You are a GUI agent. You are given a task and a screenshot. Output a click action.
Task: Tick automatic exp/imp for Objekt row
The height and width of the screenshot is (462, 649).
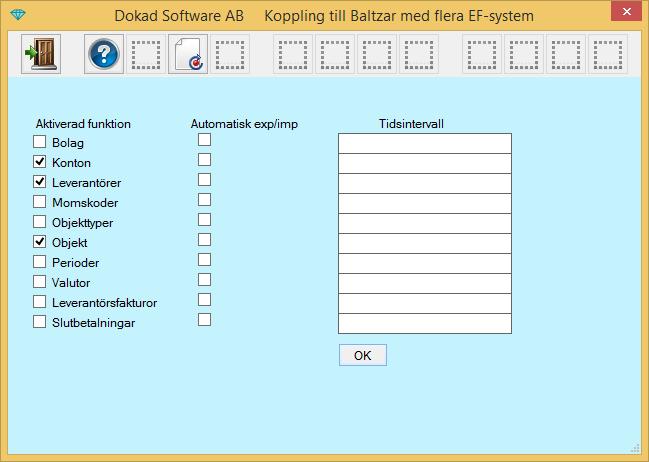[204, 240]
